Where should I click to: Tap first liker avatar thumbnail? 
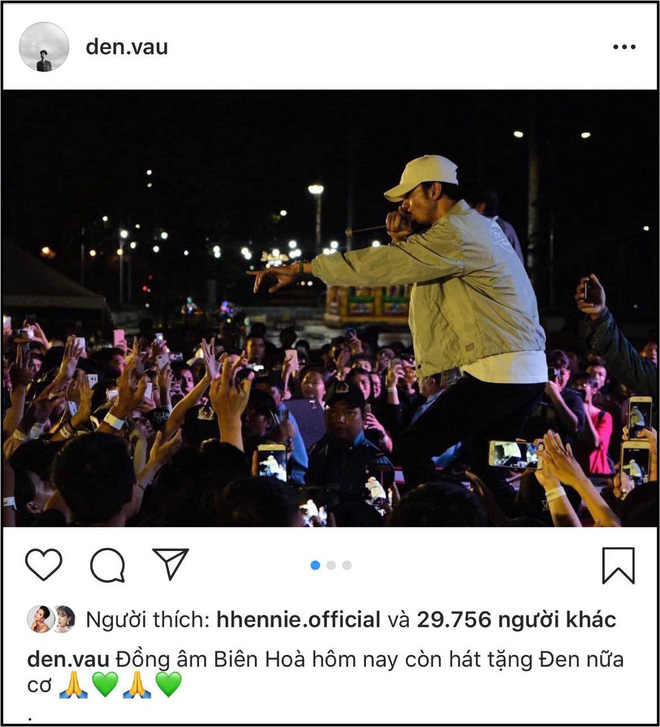(40, 619)
